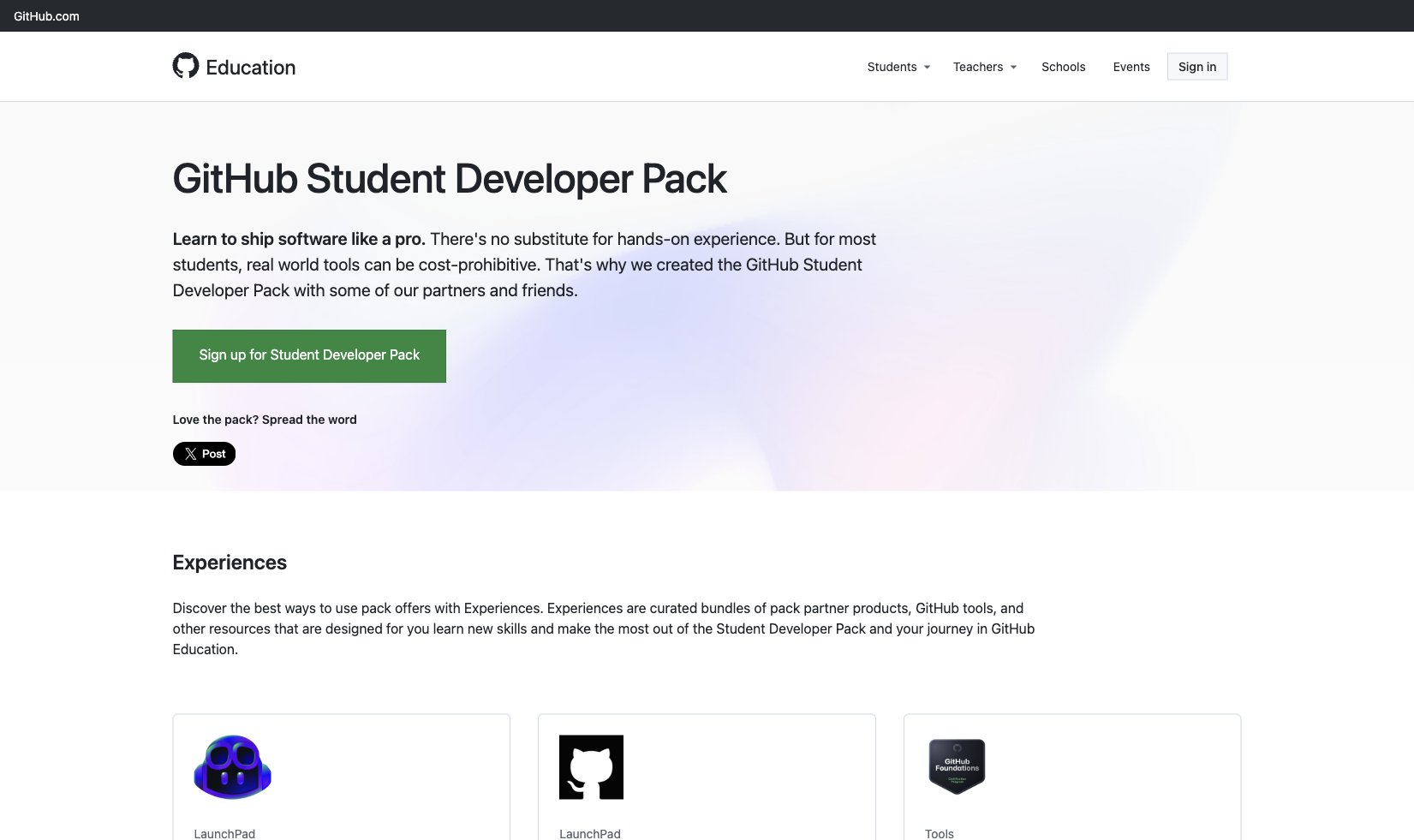Screen dimensions: 1414x840
Task: Go to the Schools page
Action: tap(1063, 67)
